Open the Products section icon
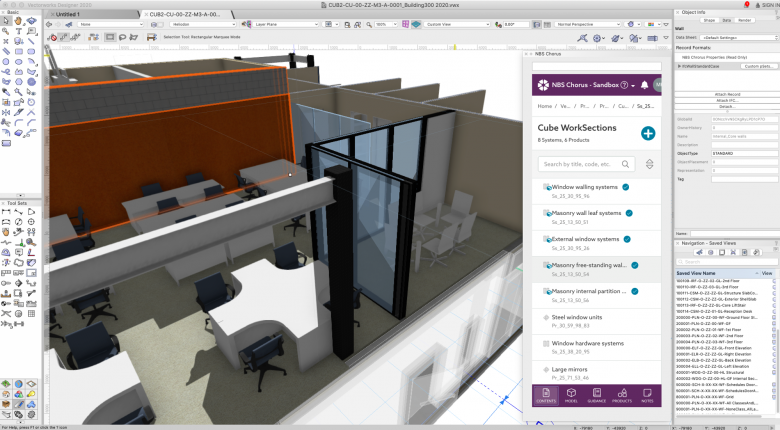Screen dimensions: 780x430 (x=623, y=395)
